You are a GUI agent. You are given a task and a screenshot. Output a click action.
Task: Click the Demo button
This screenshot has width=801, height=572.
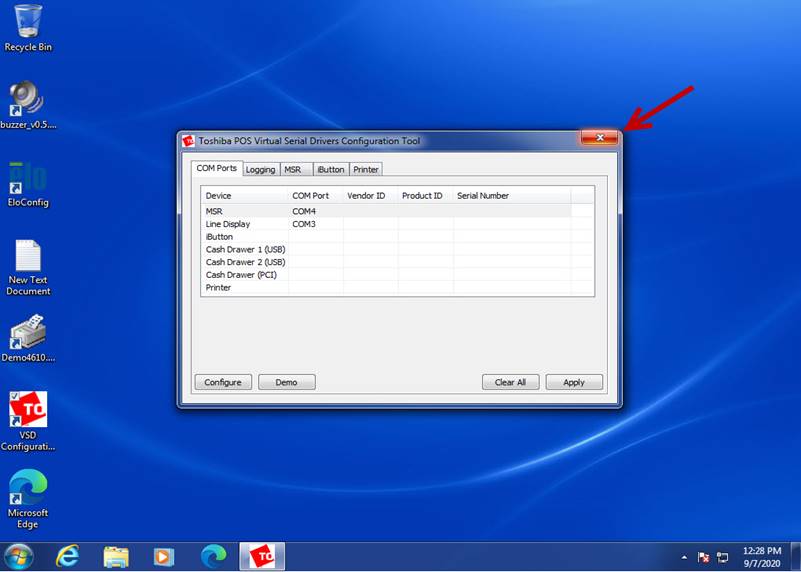click(286, 382)
